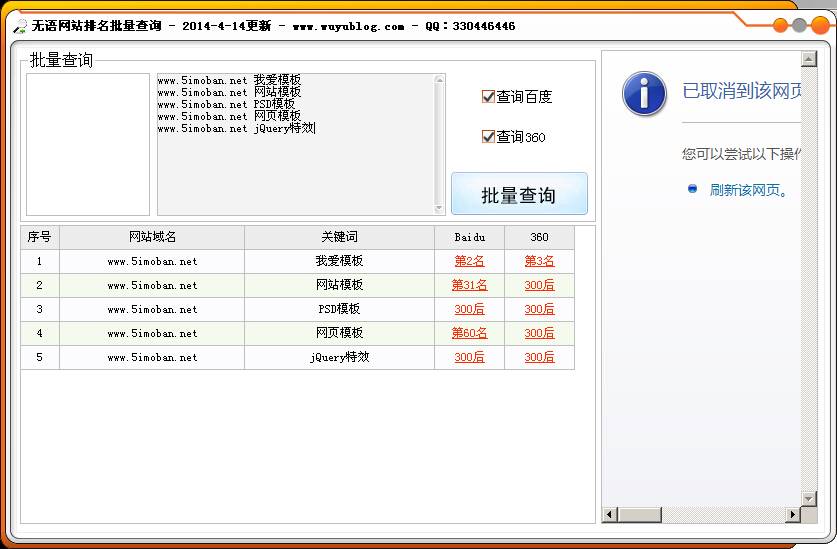The height and width of the screenshot is (549, 837).
Task: Click the magnifier app icon in title bar
Action: [x=20, y=26]
